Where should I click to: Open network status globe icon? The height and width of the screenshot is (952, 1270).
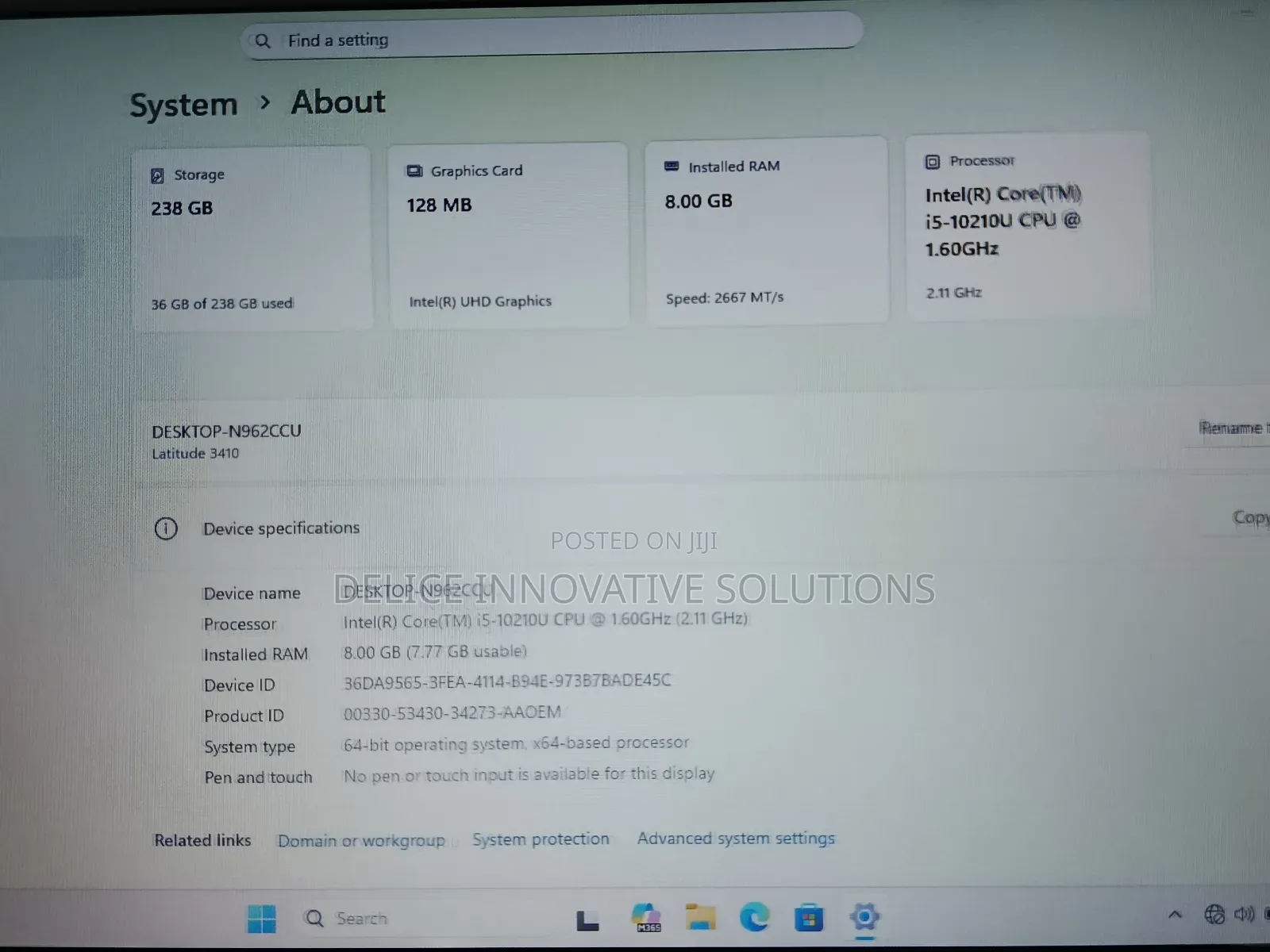(x=1214, y=915)
